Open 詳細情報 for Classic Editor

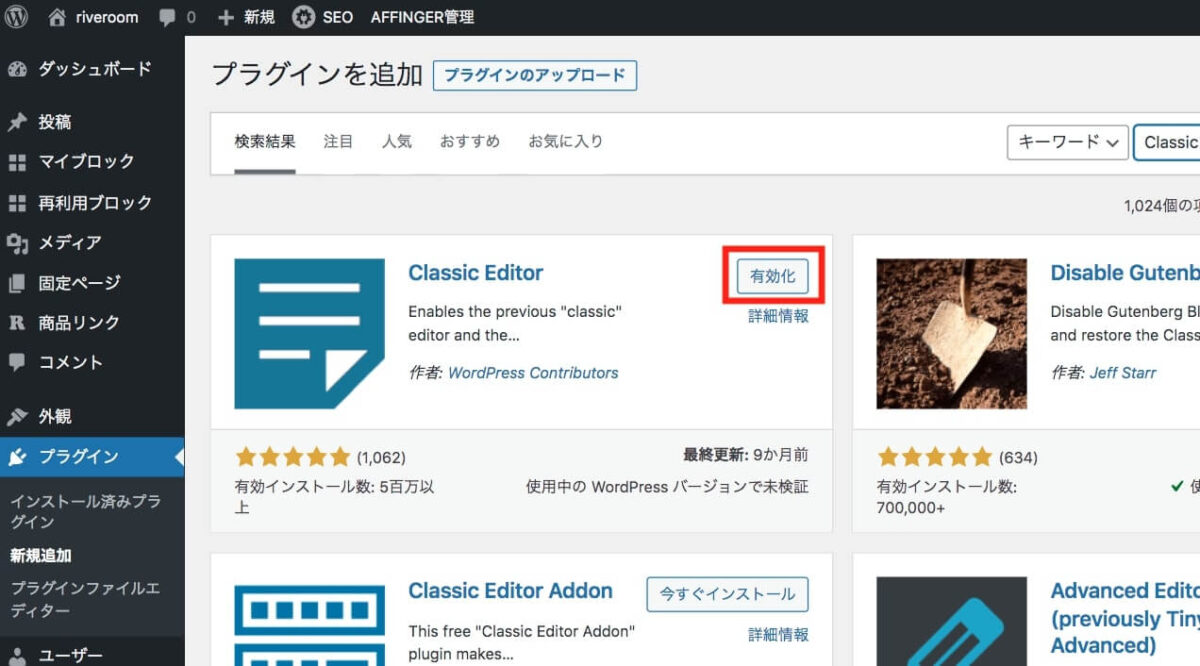point(779,316)
